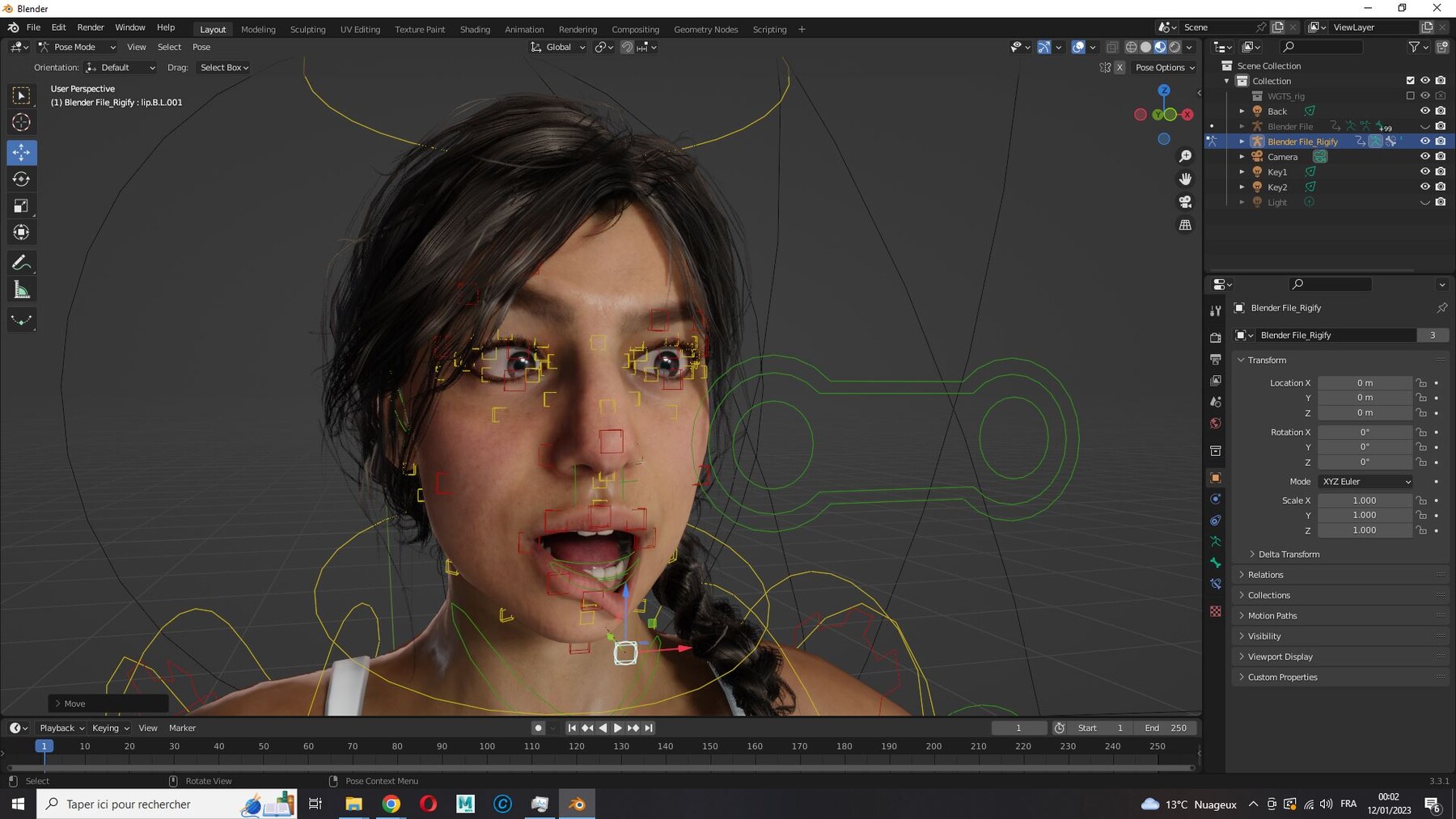Open the Scene properties tab
1456x819 pixels.
1215,402
